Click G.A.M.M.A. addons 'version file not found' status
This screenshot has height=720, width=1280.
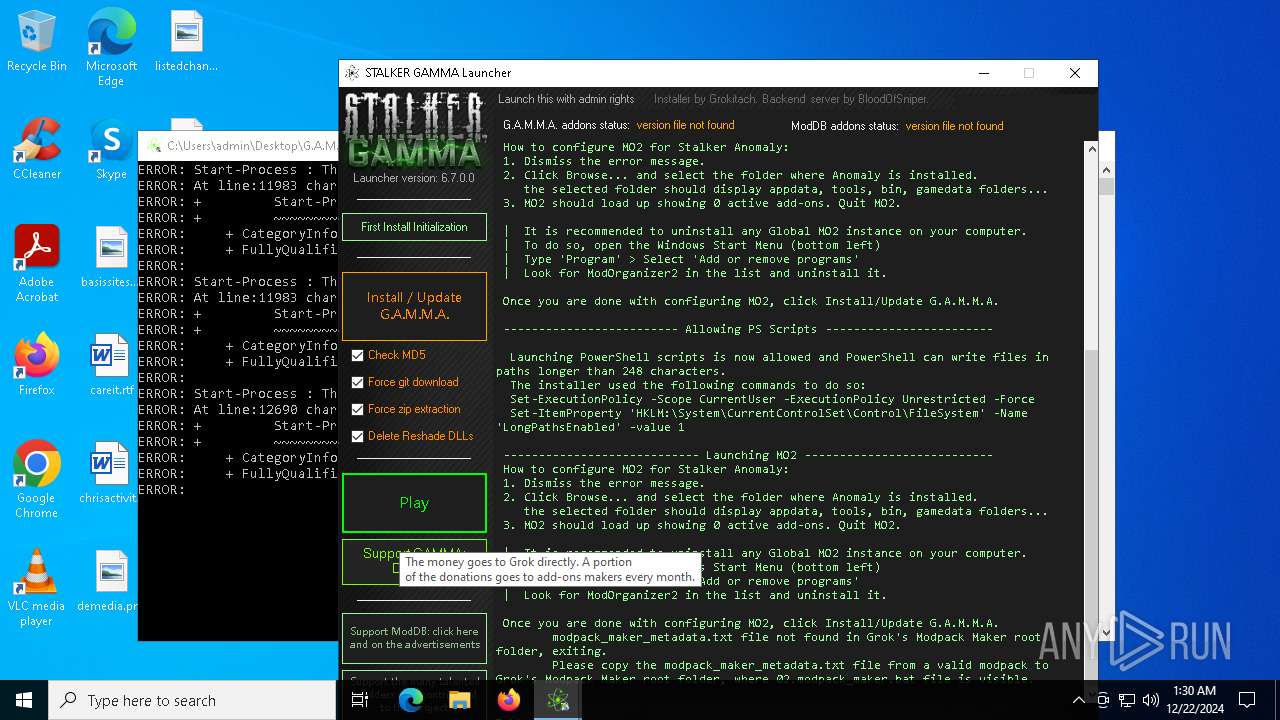coord(685,125)
